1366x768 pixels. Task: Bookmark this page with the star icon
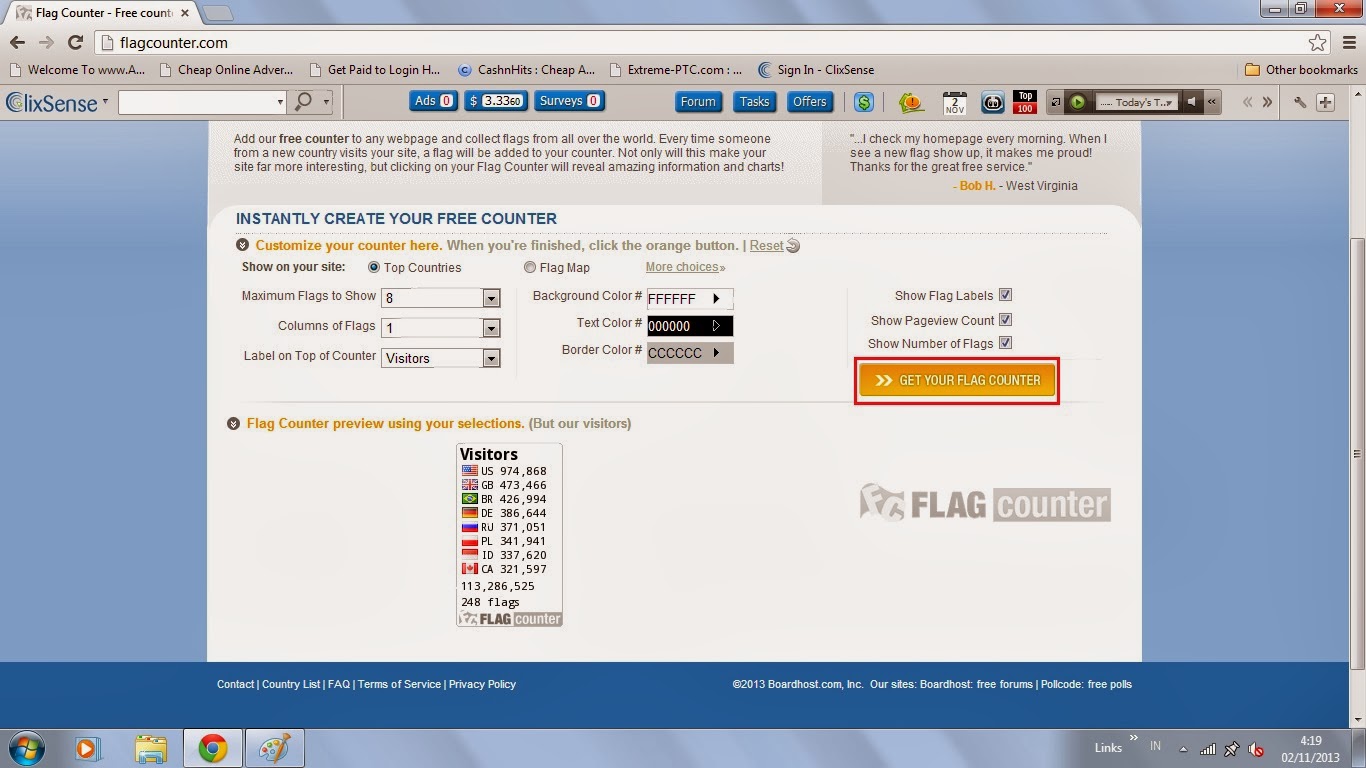pyautogui.click(x=1318, y=43)
